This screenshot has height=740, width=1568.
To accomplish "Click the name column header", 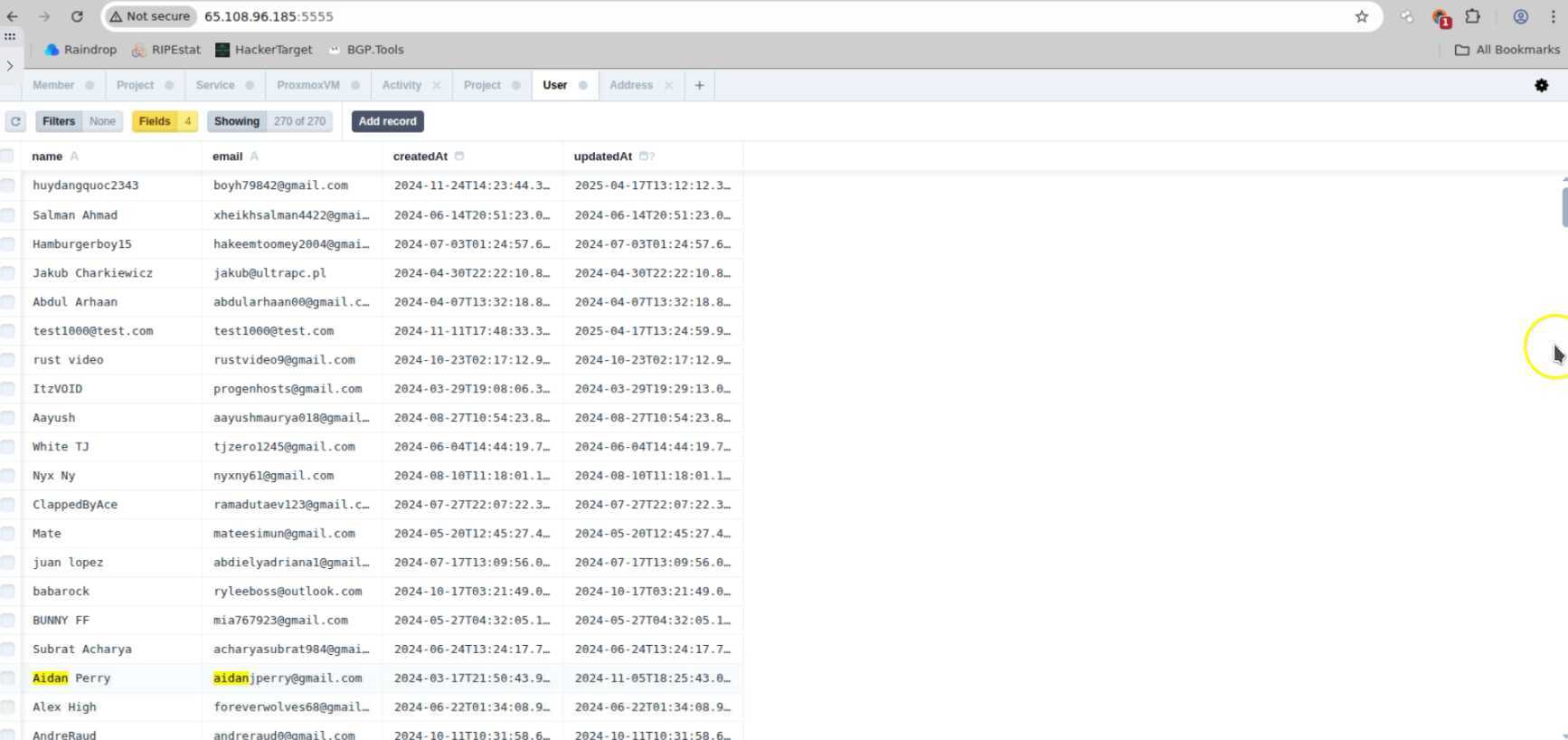I will pyautogui.click(x=111, y=157).
